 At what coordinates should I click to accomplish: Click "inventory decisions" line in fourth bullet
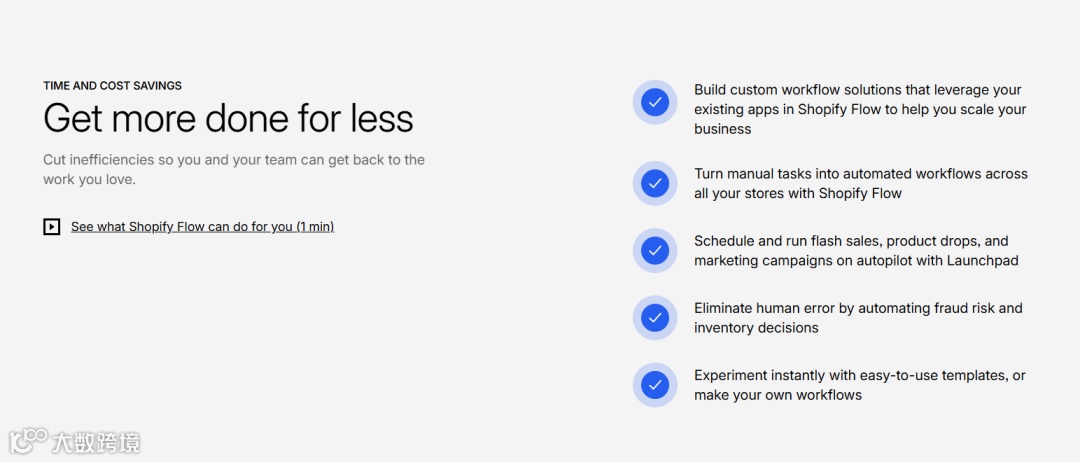coord(756,328)
